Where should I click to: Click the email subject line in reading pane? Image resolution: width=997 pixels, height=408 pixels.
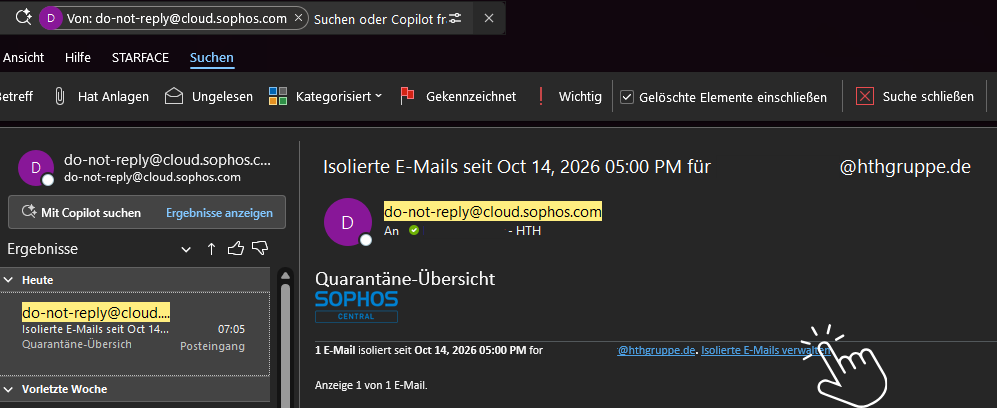click(647, 167)
